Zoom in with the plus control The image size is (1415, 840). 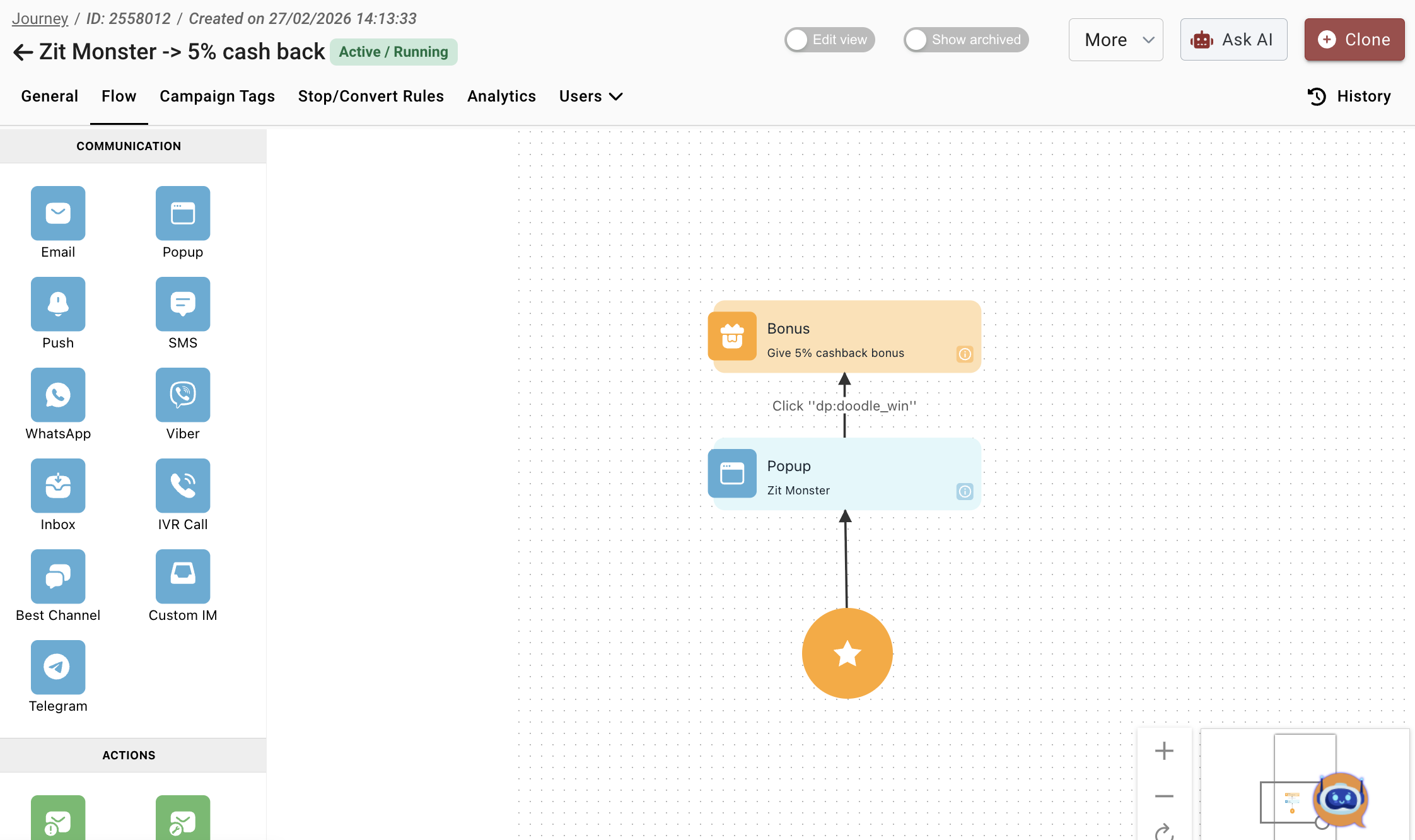(x=1164, y=750)
